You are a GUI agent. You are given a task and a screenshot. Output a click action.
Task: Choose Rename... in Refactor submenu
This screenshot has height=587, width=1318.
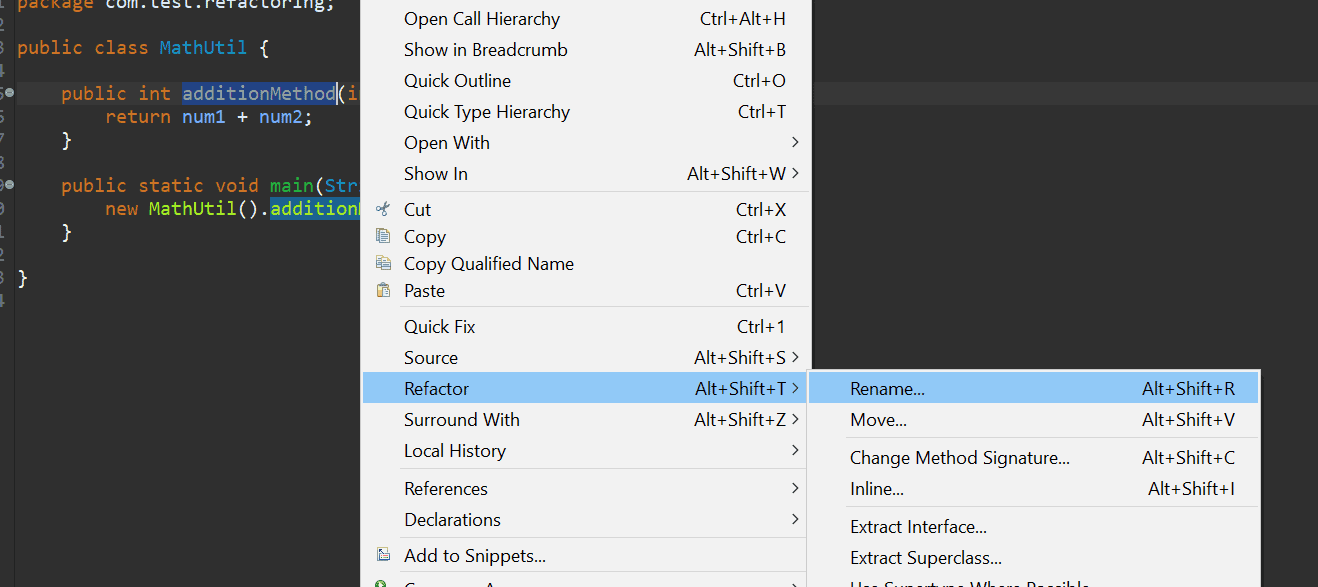(x=1033, y=389)
